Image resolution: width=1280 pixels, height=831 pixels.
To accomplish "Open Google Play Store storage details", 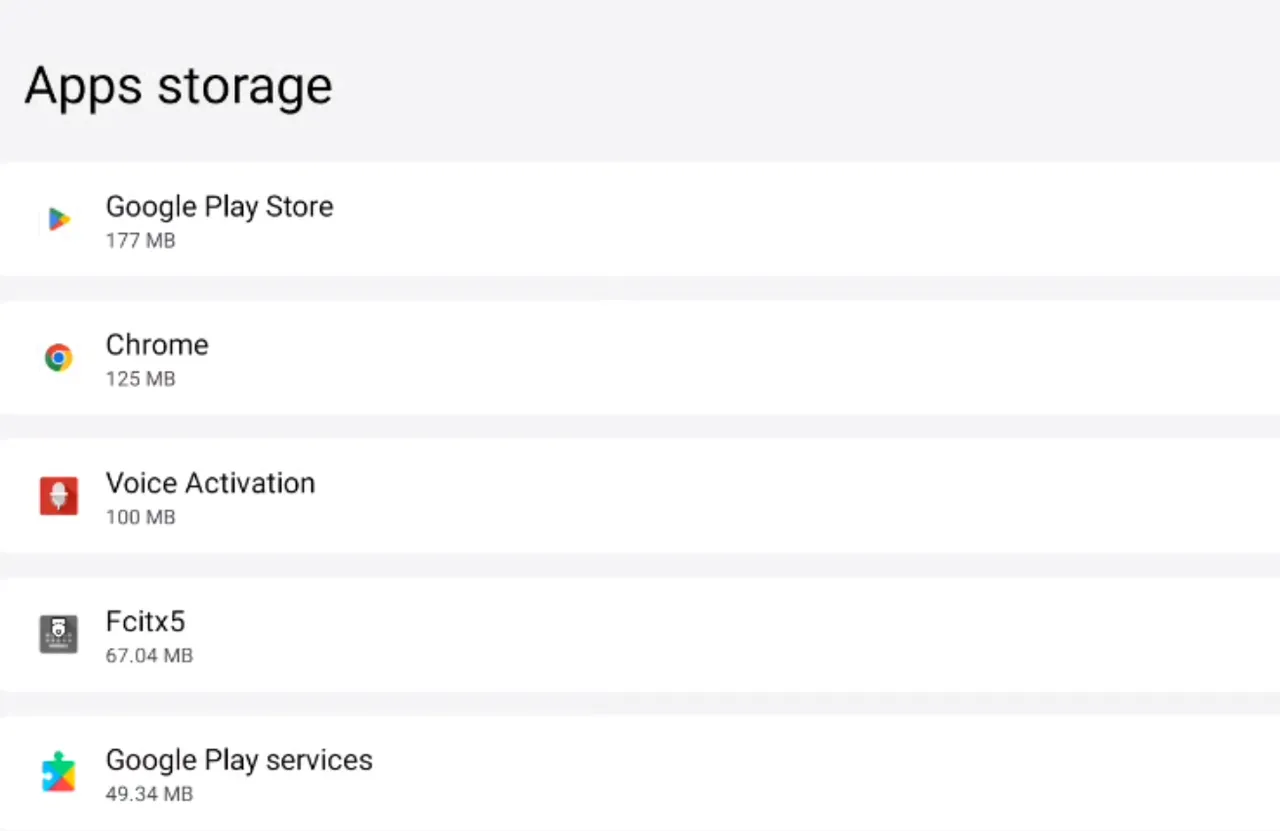I will pos(219,207).
